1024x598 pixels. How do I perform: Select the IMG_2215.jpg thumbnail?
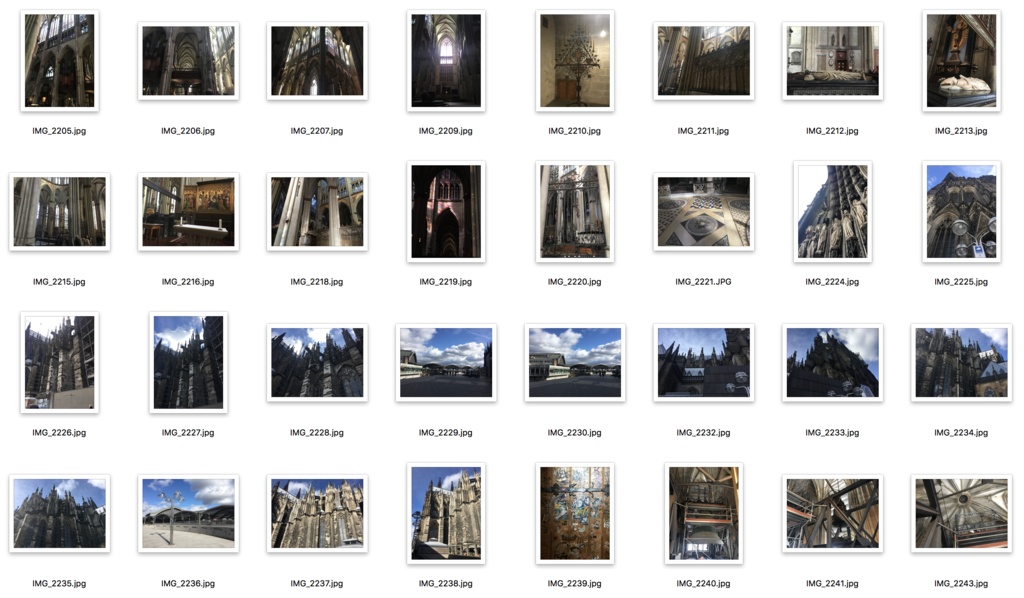pos(59,212)
